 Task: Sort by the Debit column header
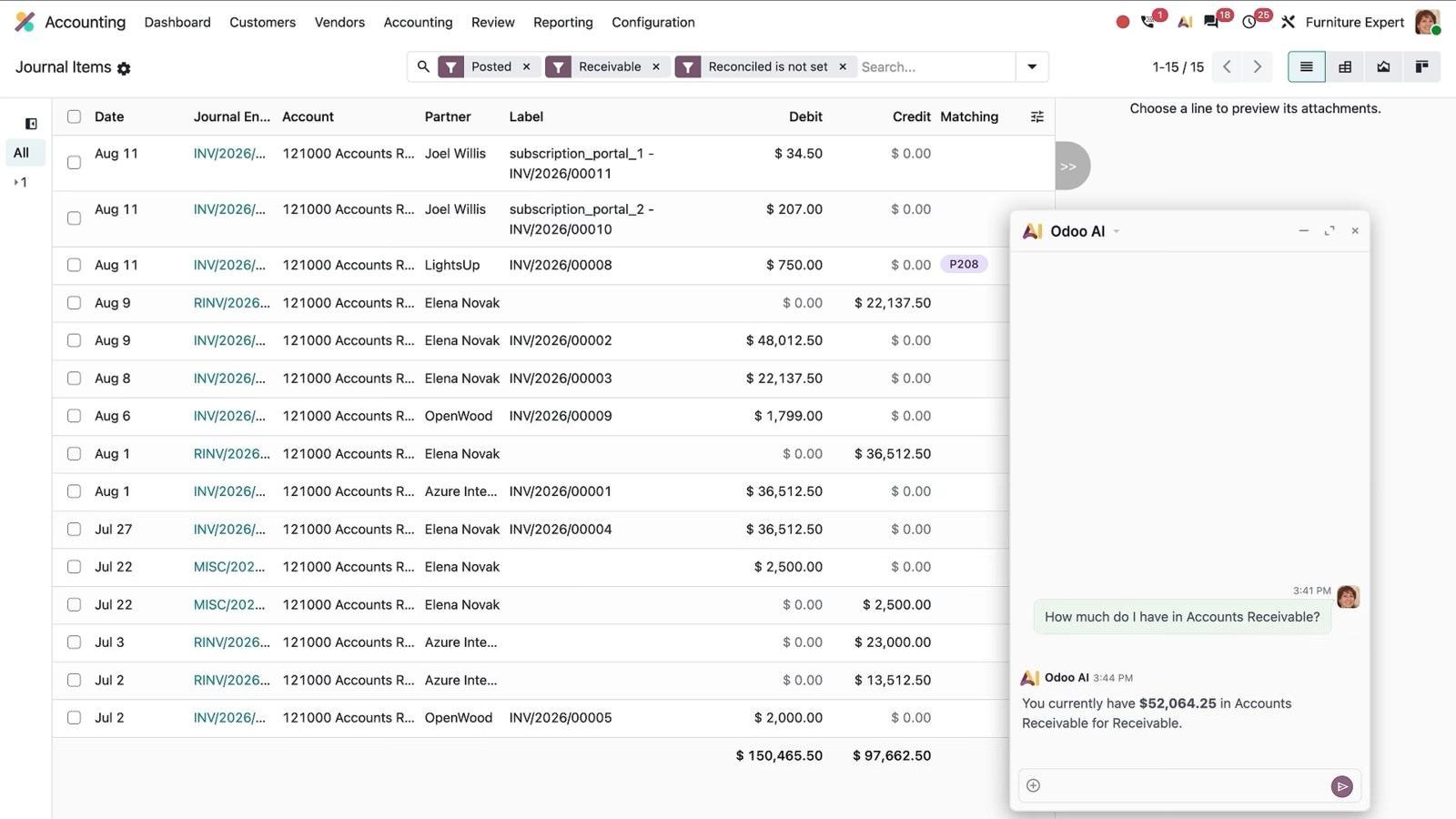[x=805, y=116]
